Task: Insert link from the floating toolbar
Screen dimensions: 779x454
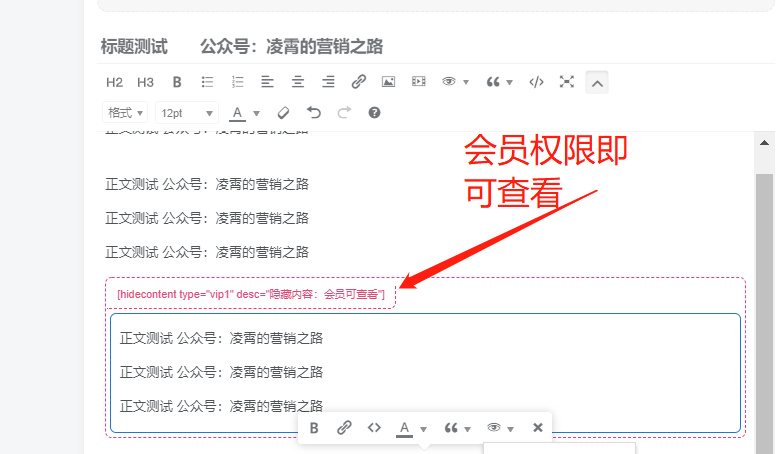Action: (344, 428)
